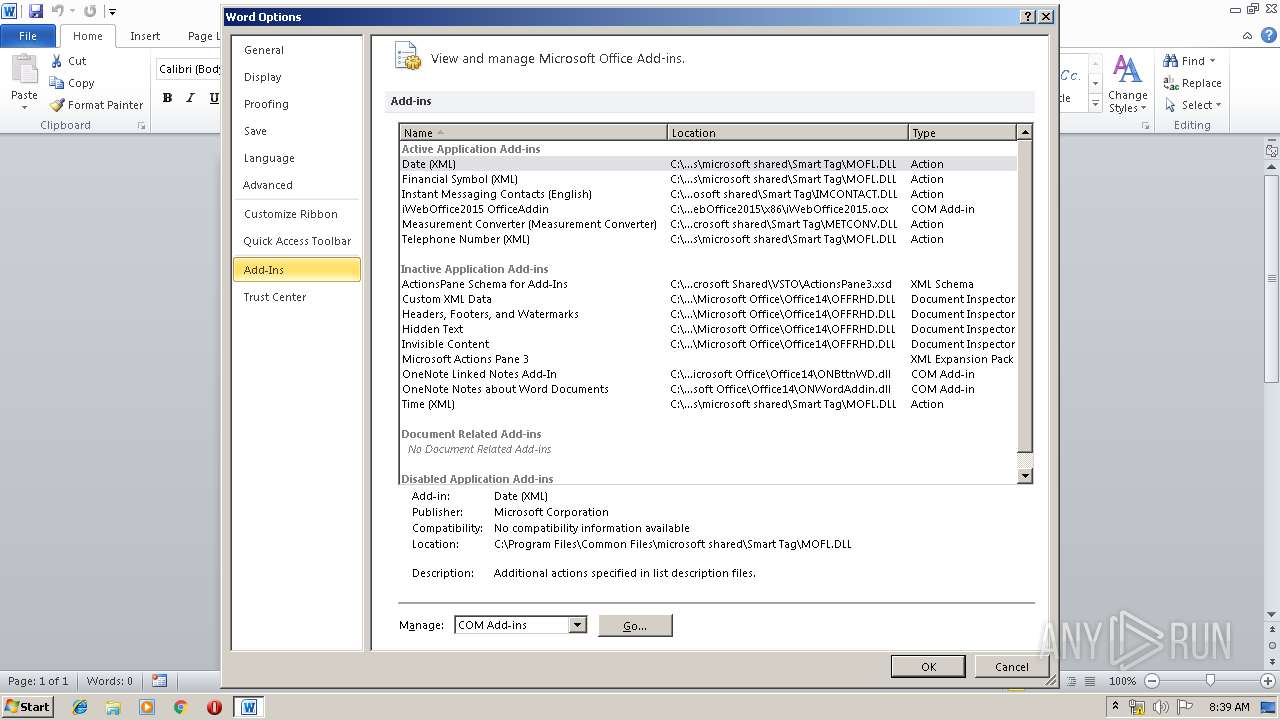Screen dimensions: 1280x720
Task: Open Customize Quick Access Toolbar dropdown
Action: click(112, 12)
